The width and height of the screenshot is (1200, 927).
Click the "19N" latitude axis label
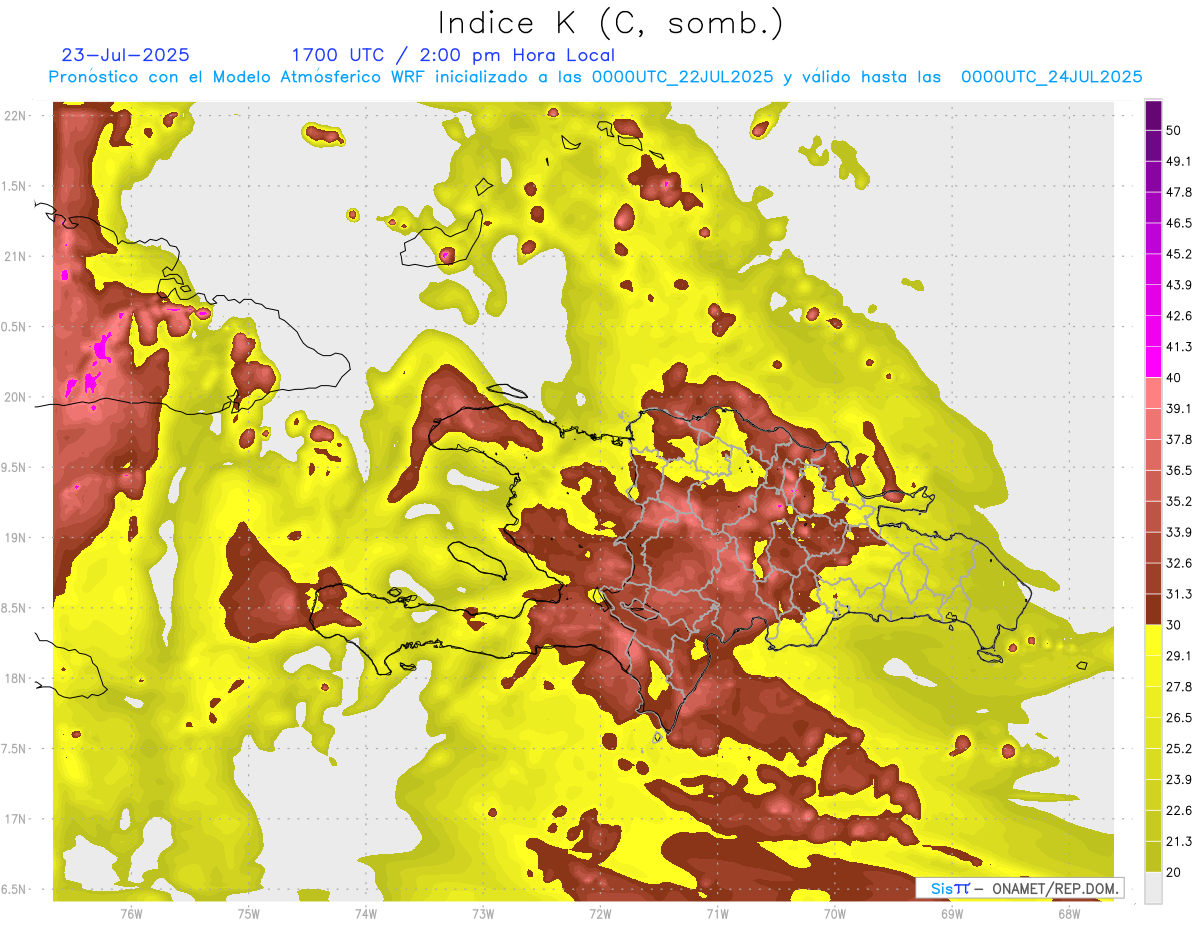(16, 537)
